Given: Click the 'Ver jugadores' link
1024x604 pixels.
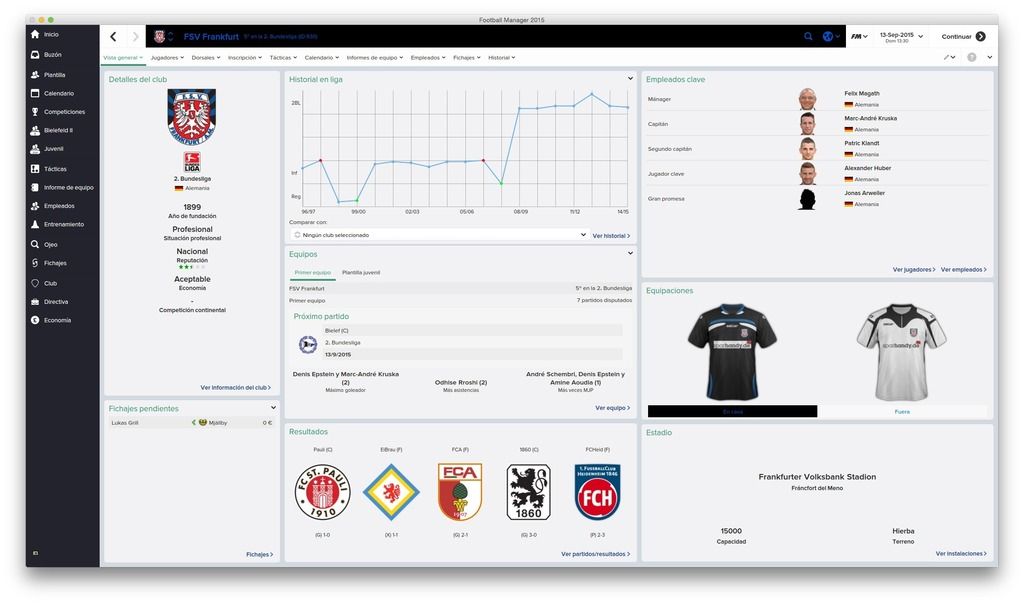Looking at the screenshot, I should point(914,270).
